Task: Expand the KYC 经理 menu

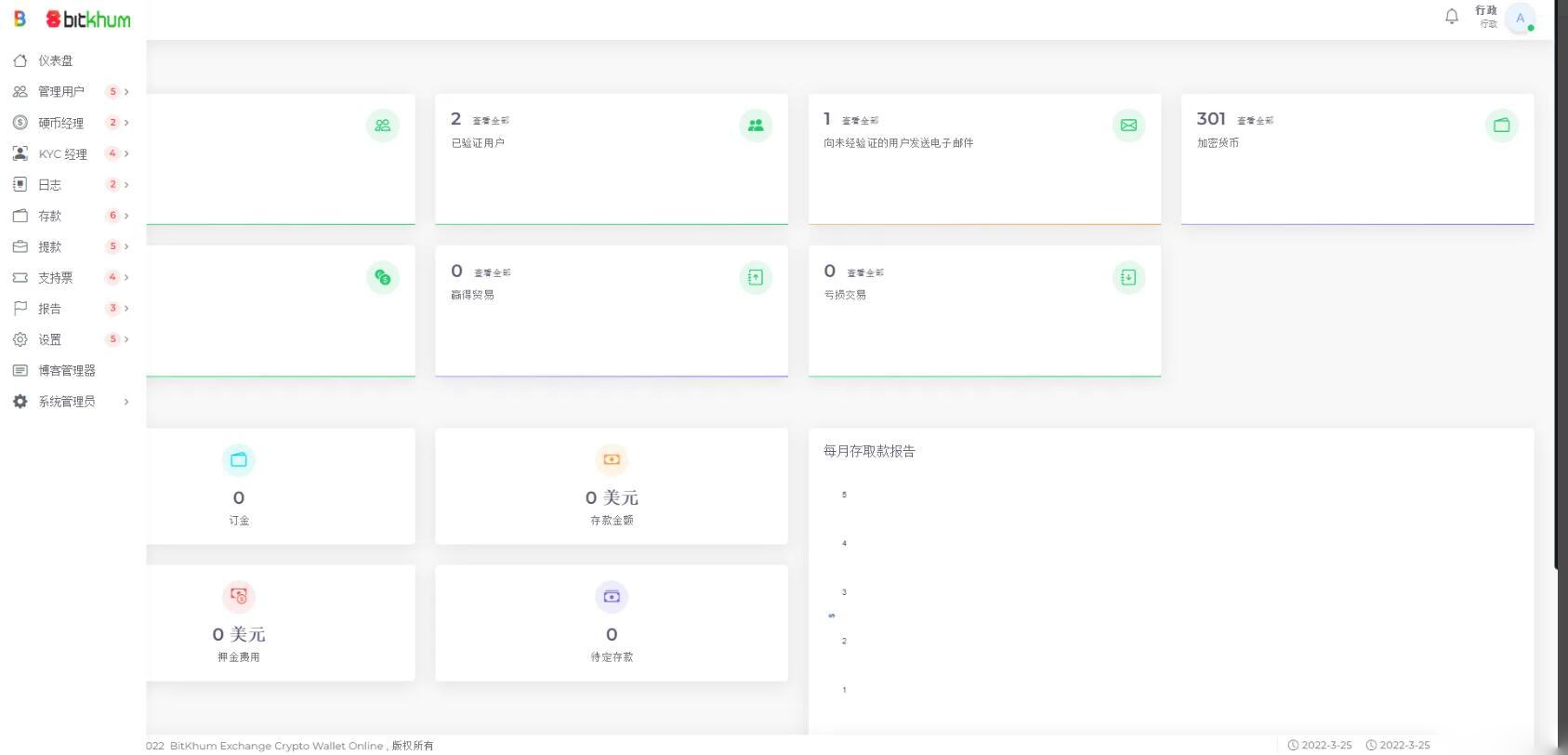Action: pyautogui.click(x=62, y=153)
